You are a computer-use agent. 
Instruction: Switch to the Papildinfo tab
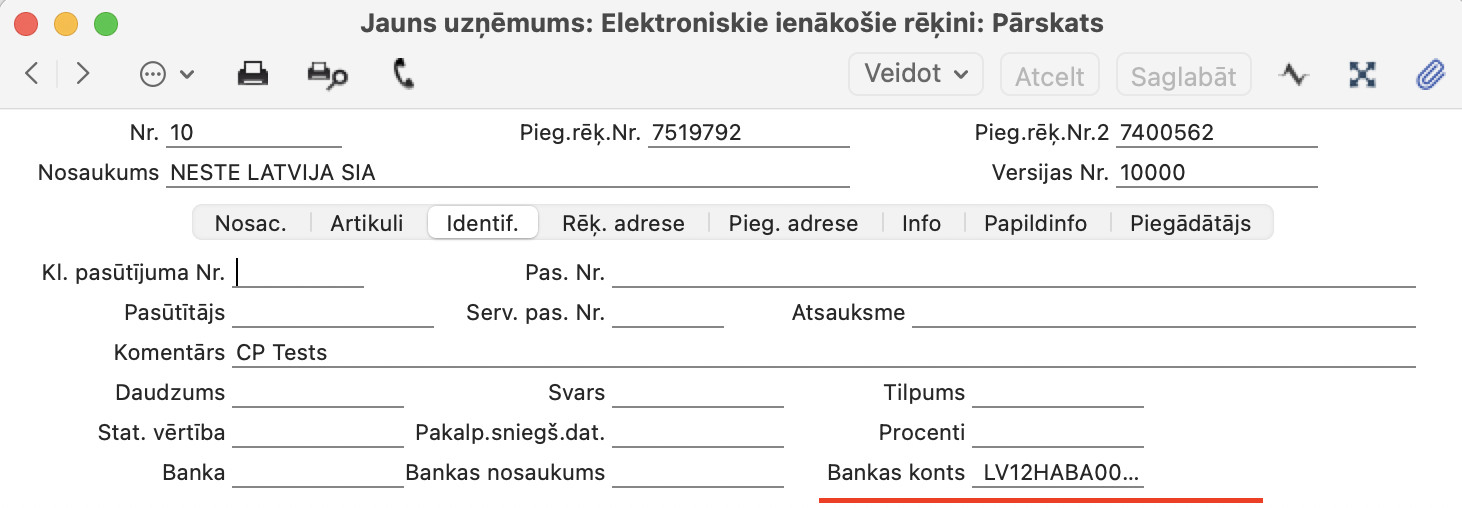coord(1035,223)
